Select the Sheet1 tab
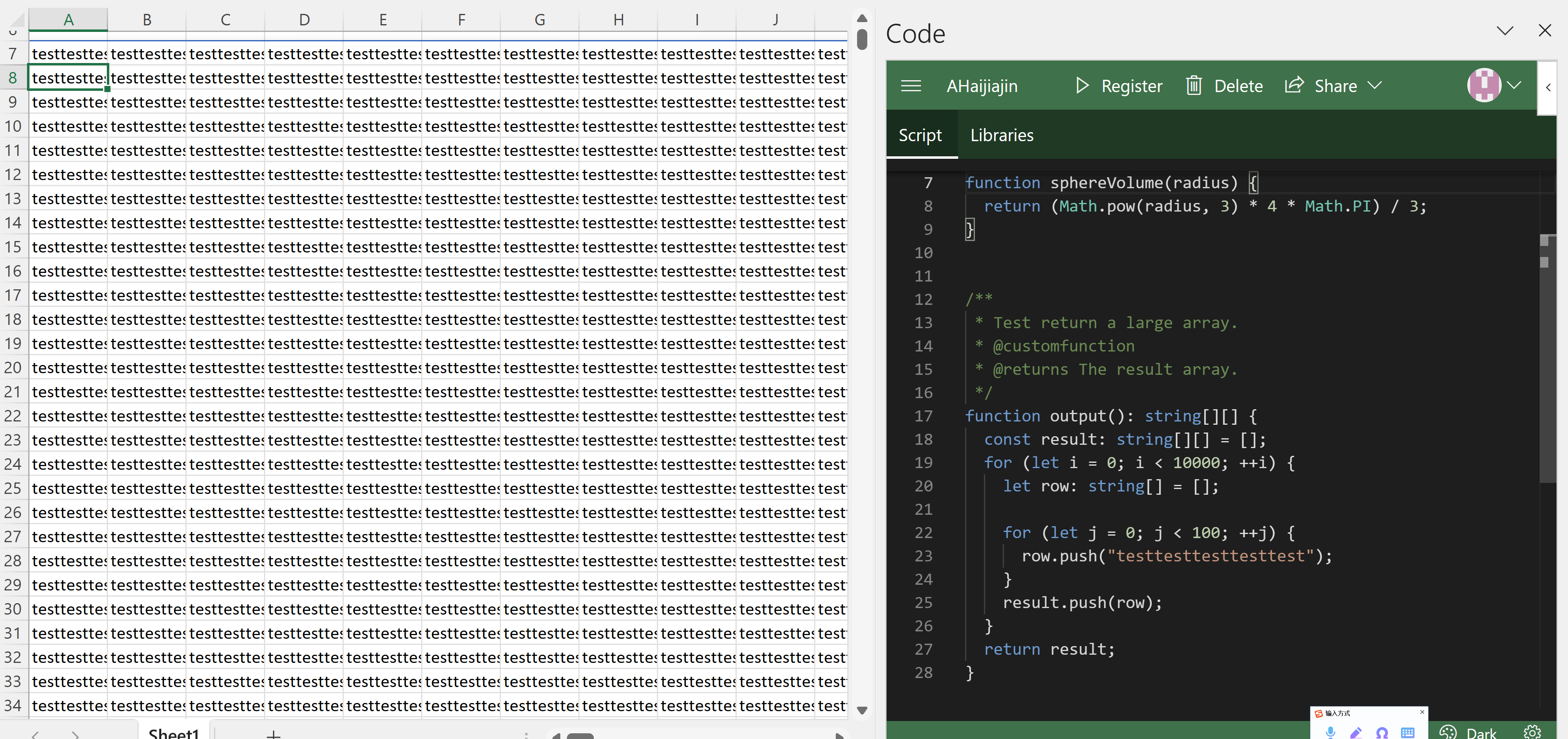Image resolution: width=1568 pixels, height=739 pixels. point(174,734)
